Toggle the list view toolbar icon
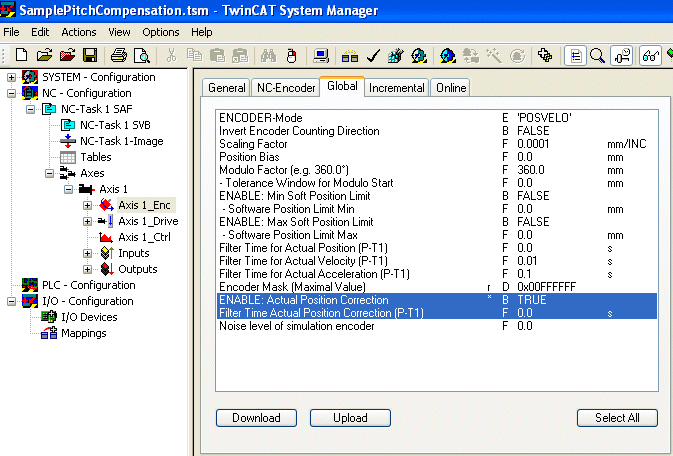Image resolution: width=673 pixels, height=456 pixels. tap(576, 55)
